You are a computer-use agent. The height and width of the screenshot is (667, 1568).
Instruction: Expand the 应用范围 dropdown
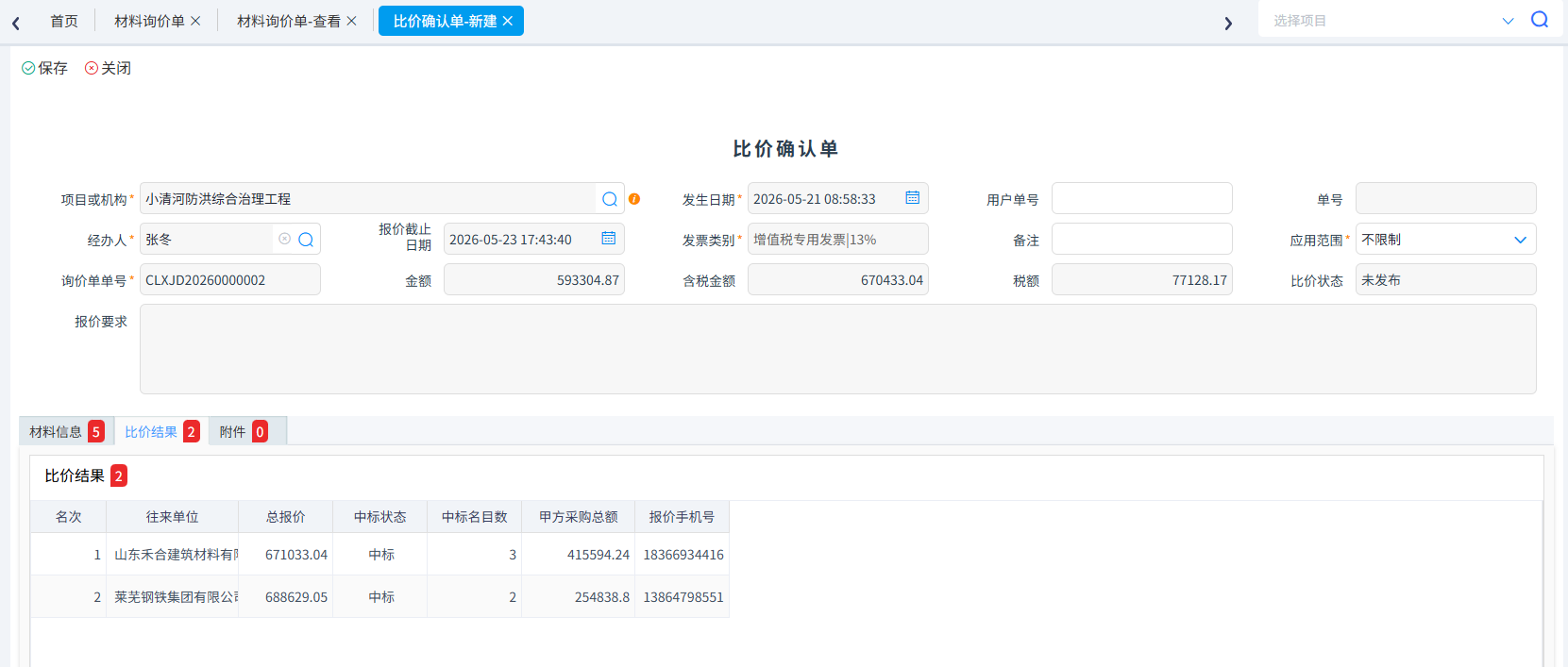click(x=1520, y=240)
